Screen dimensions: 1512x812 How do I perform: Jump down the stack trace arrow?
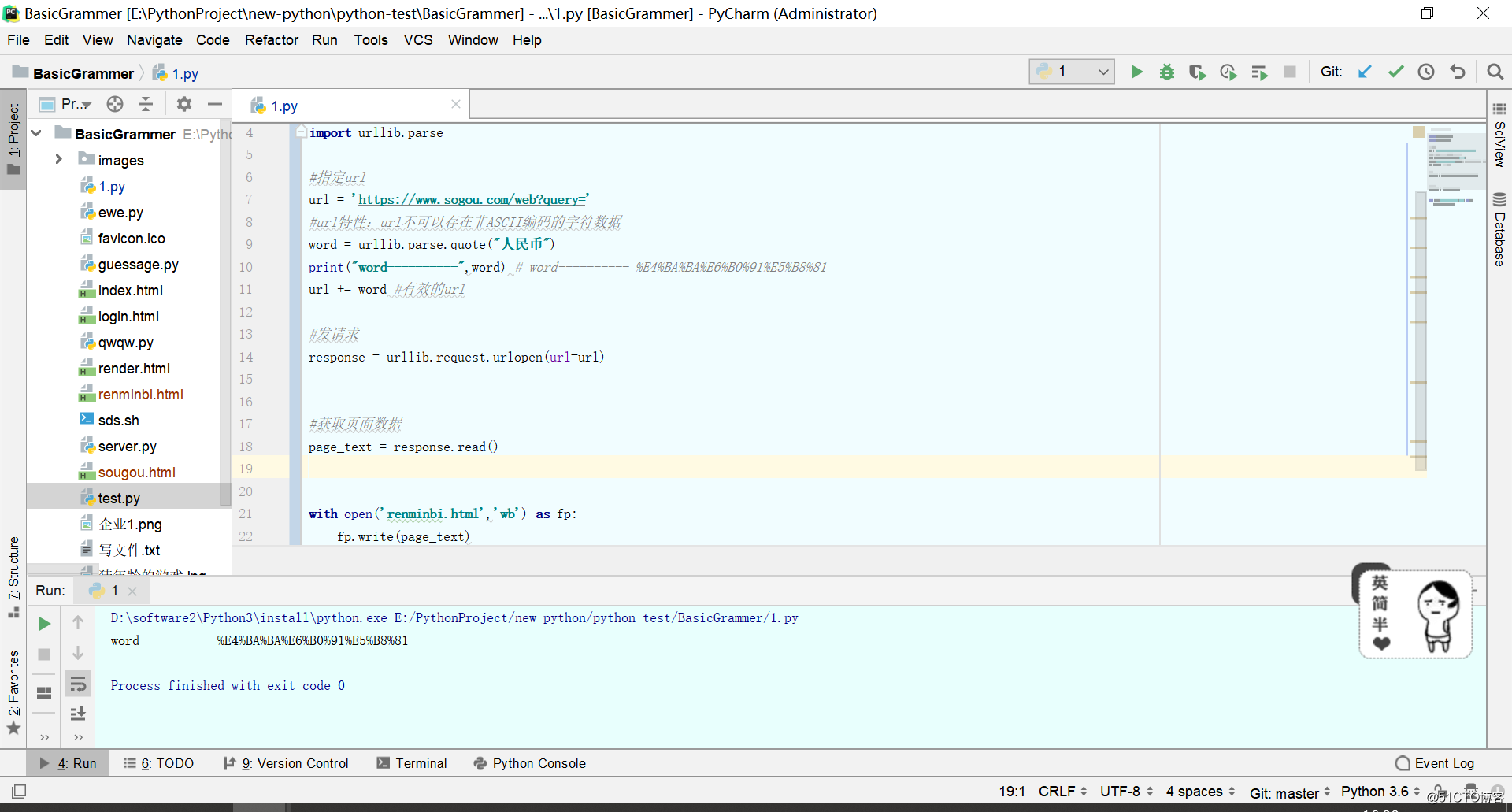[78, 653]
